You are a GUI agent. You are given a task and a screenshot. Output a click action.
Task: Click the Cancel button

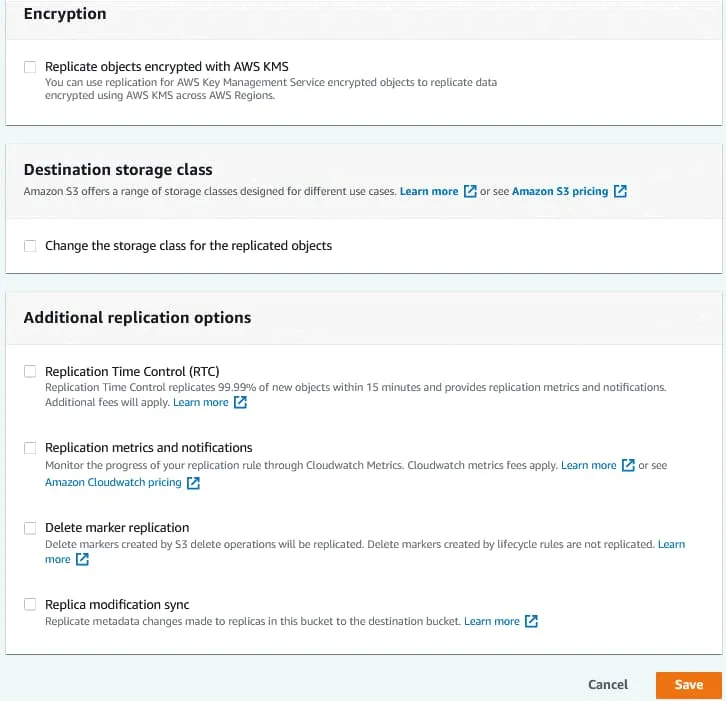(608, 685)
